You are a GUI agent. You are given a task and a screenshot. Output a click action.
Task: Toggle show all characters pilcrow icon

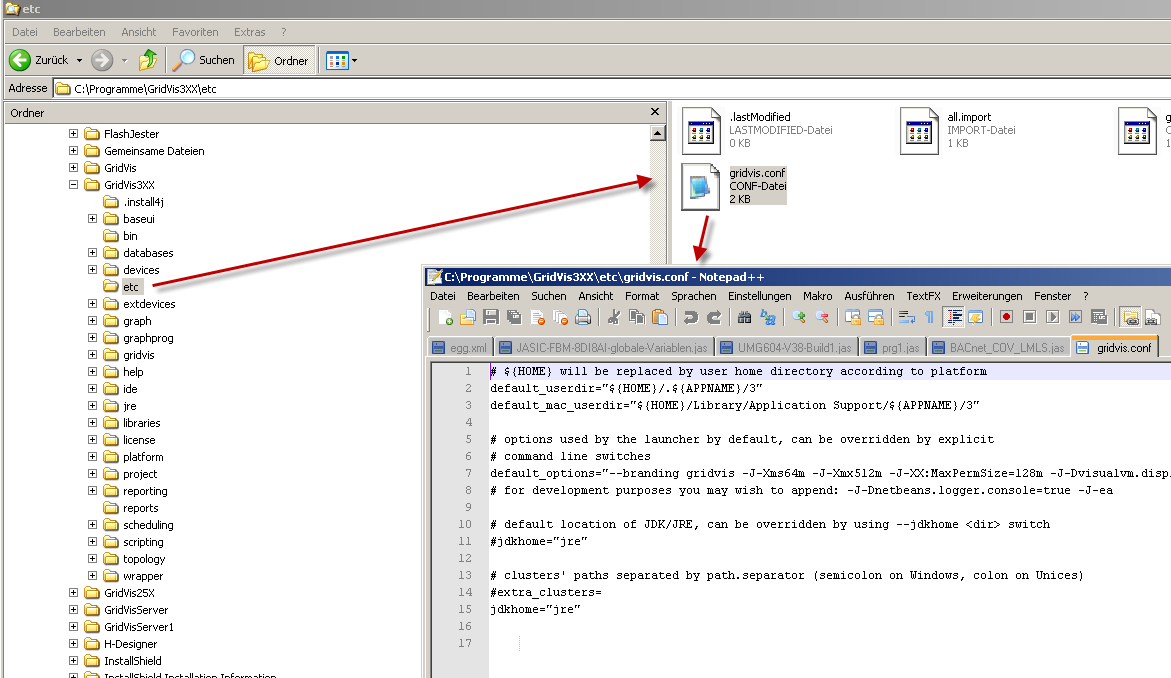(929, 318)
